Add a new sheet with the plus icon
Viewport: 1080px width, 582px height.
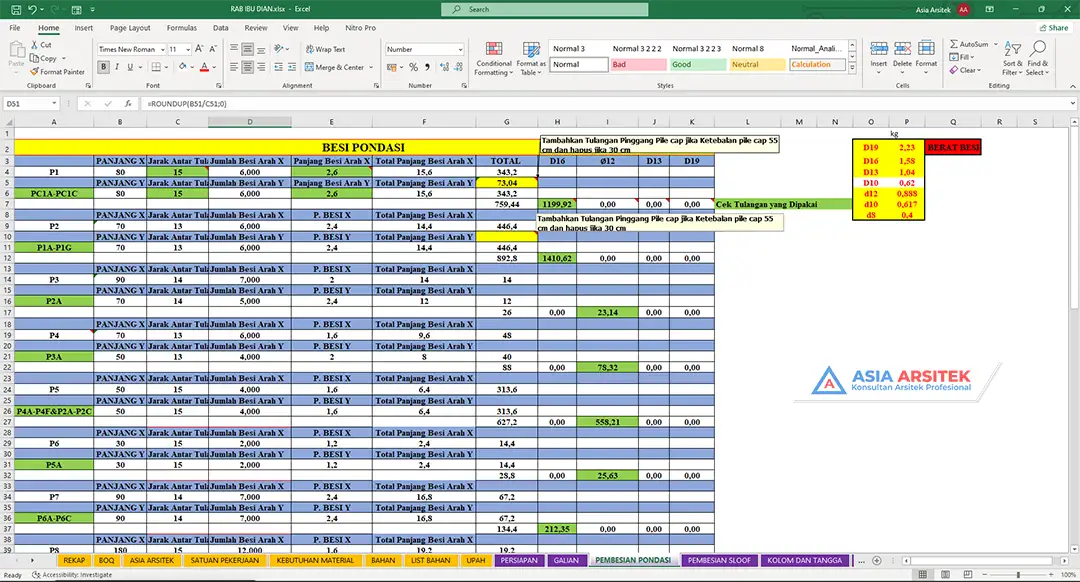tap(877, 561)
